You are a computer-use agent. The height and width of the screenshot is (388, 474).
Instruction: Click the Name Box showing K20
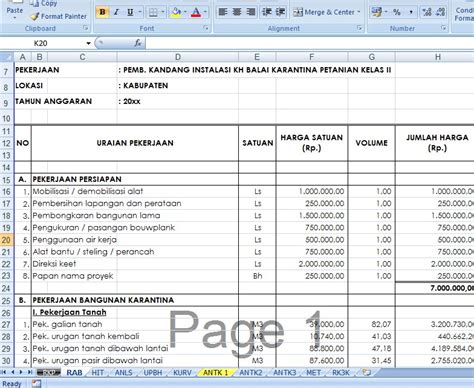point(42,43)
